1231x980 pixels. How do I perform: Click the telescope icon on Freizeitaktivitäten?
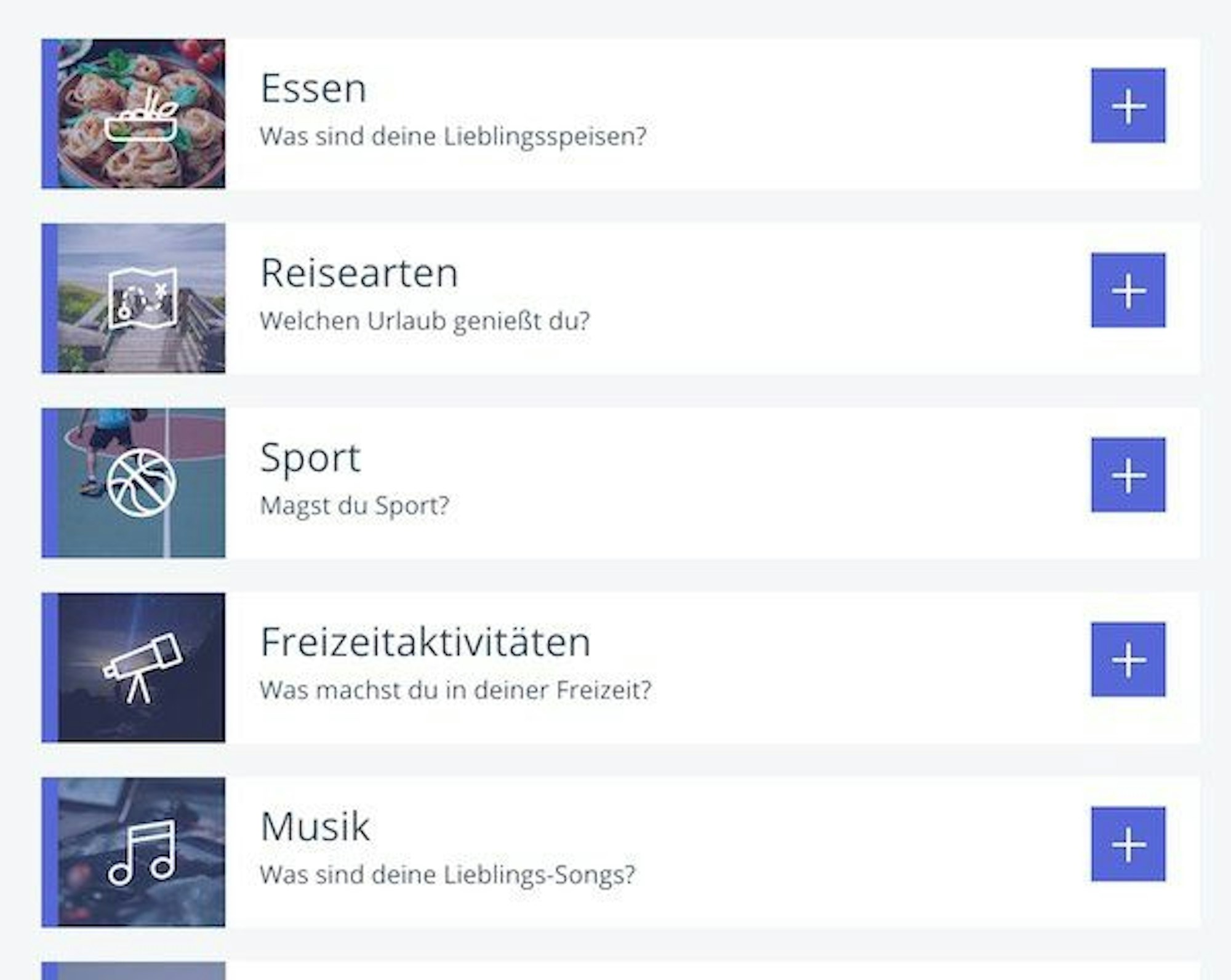point(142,667)
